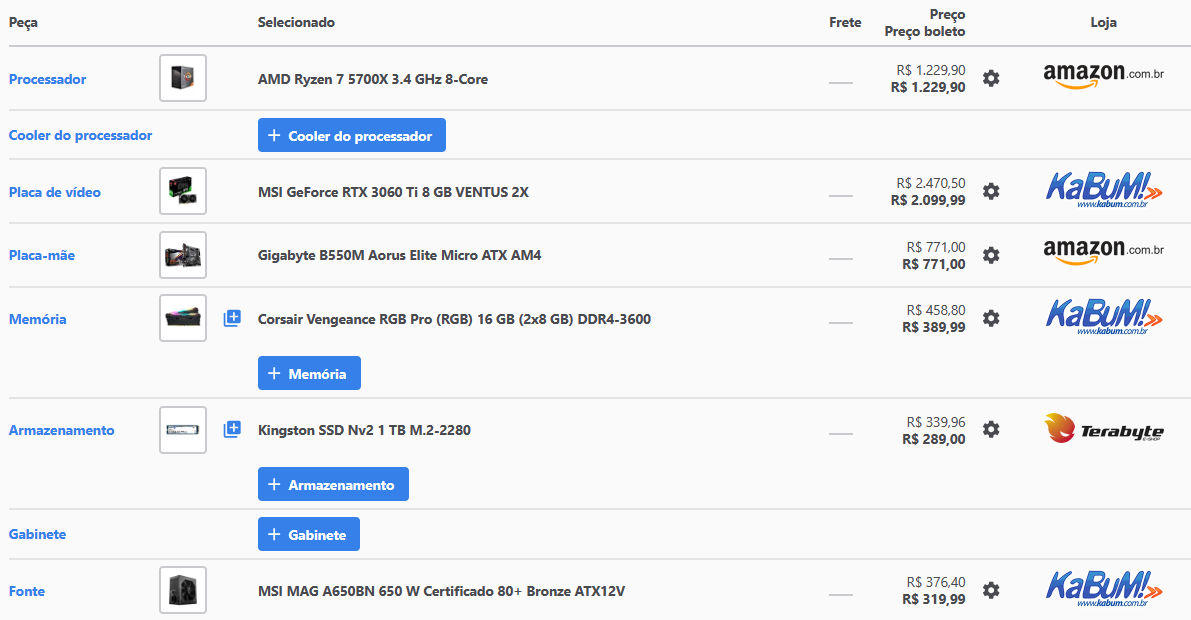This screenshot has width=1191, height=620.
Task: Open KaBuM store logo in Fonte row
Action: coord(1104,589)
